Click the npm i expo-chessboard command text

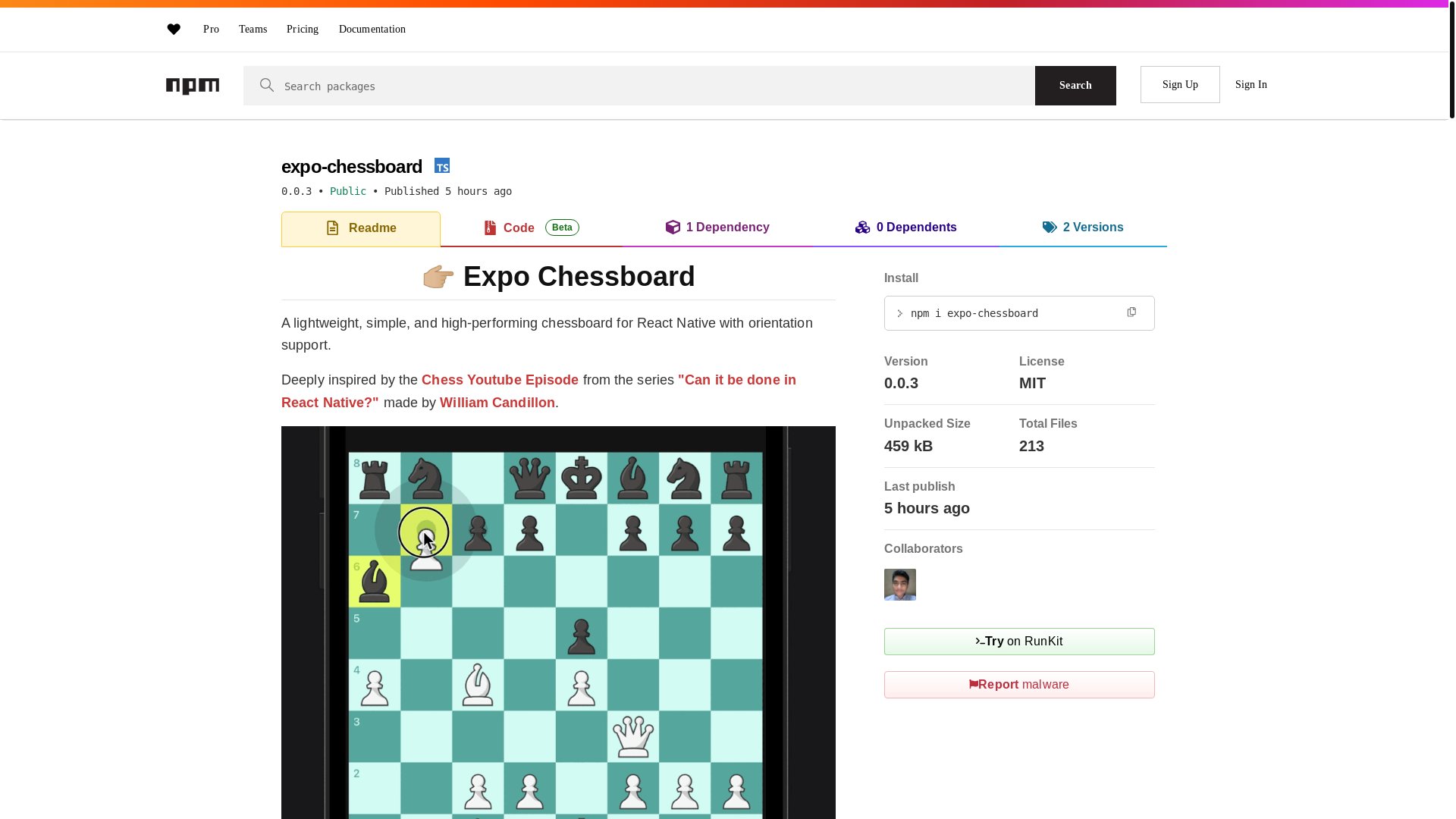point(974,313)
